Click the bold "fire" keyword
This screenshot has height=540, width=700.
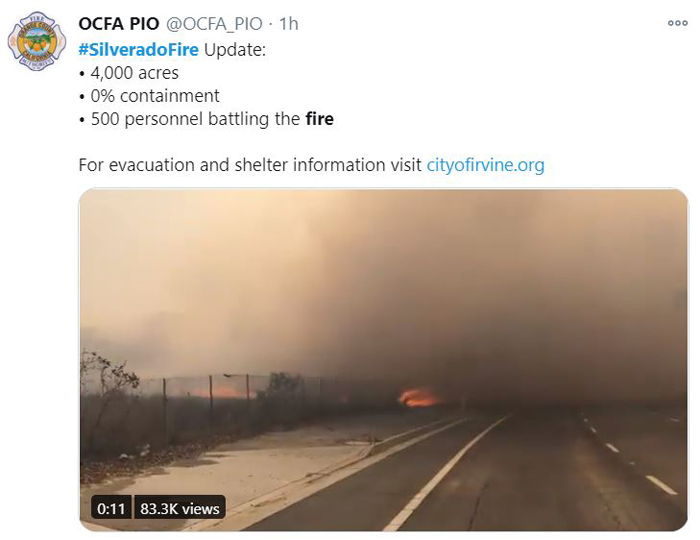click(x=320, y=119)
